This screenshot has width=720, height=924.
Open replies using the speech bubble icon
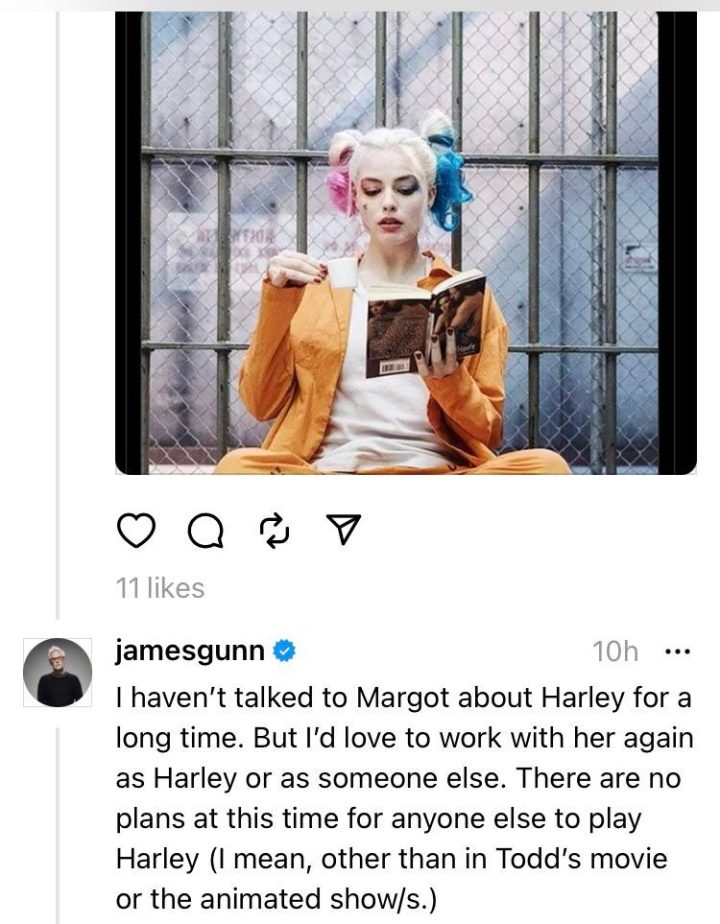[206, 531]
